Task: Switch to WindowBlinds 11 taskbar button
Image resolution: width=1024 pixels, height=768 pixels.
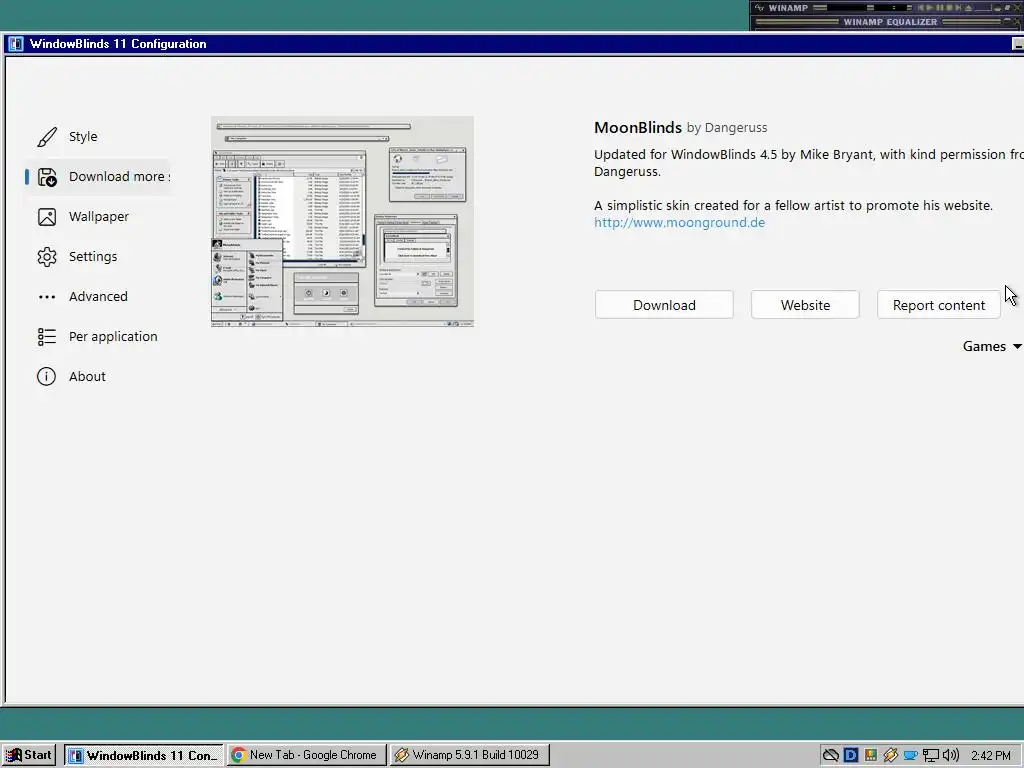Action: tap(144, 756)
